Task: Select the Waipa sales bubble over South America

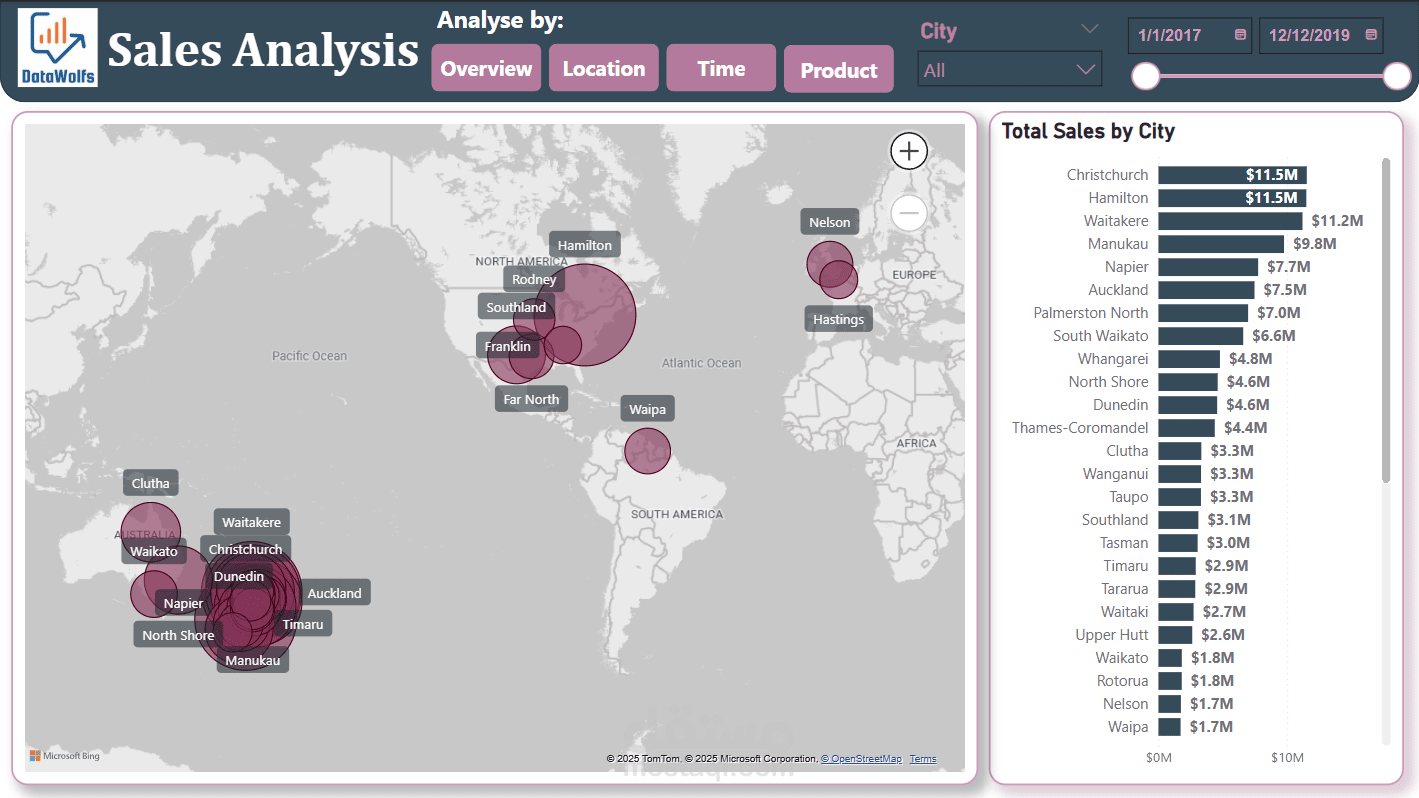Action: pos(647,451)
